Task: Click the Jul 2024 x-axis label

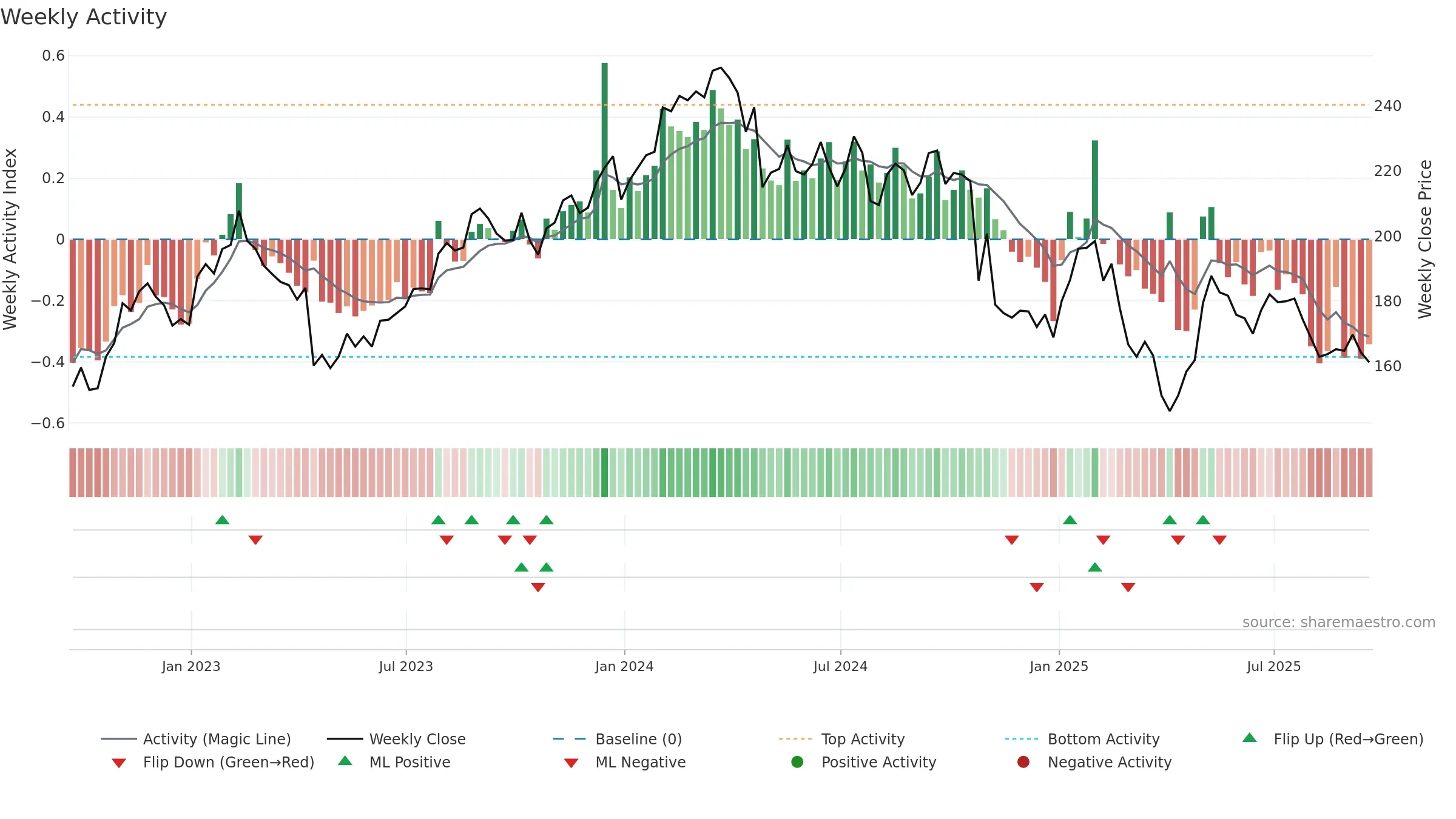Action: [840, 666]
